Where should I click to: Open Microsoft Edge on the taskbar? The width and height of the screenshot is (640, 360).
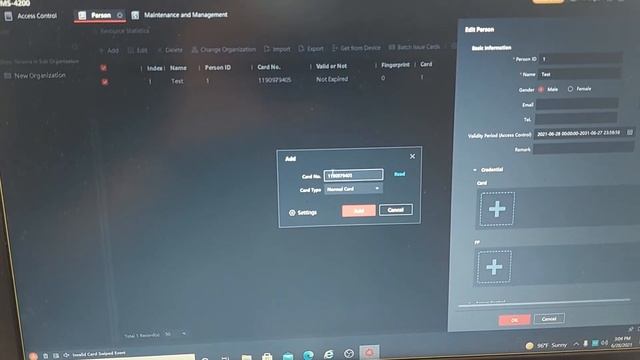click(308, 355)
